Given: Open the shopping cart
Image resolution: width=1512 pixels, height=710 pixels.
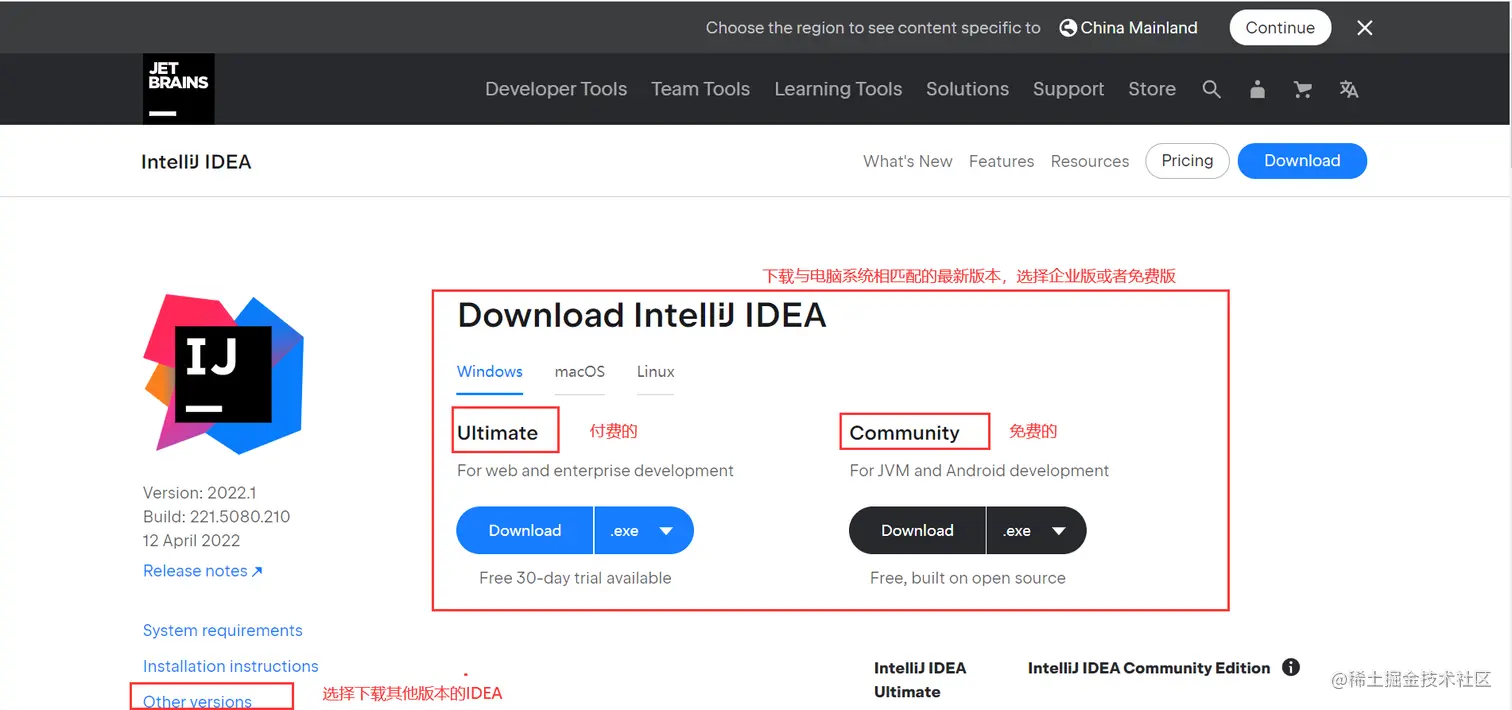Looking at the screenshot, I should (x=1302, y=89).
